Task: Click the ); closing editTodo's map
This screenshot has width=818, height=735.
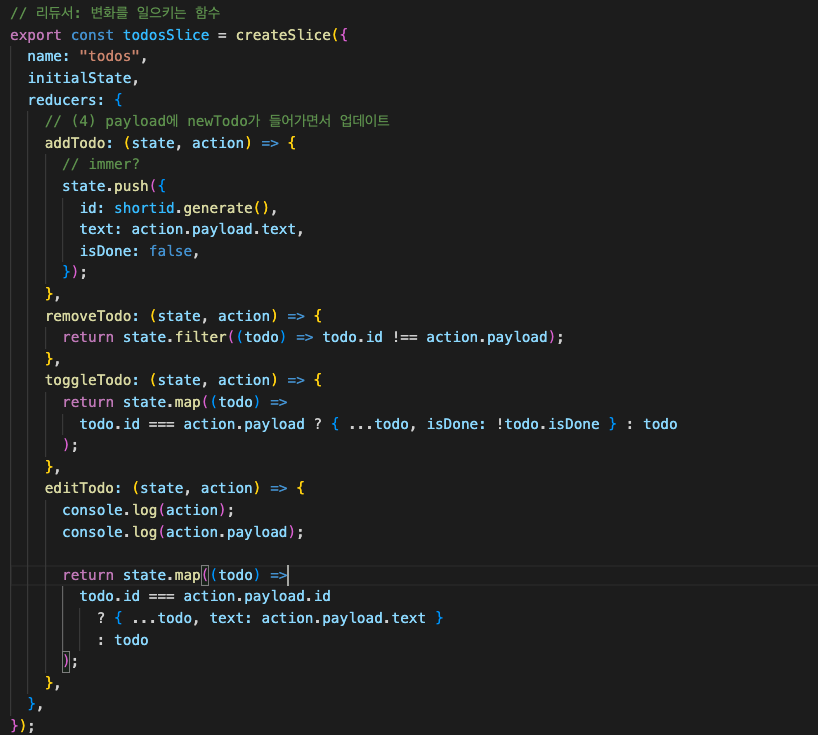Action: click(x=70, y=661)
